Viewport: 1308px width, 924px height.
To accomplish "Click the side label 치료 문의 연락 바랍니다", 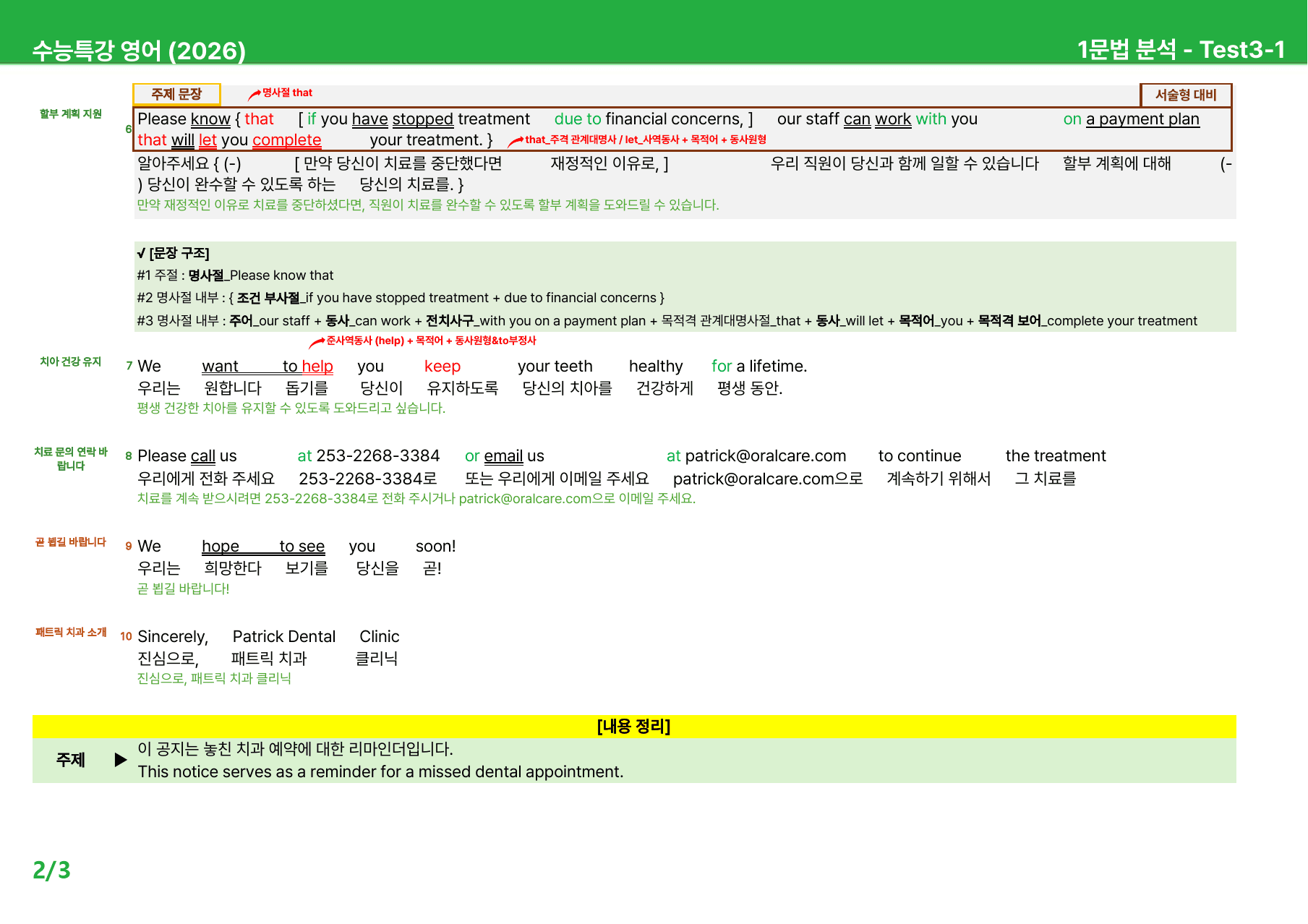I will pos(71,458).
